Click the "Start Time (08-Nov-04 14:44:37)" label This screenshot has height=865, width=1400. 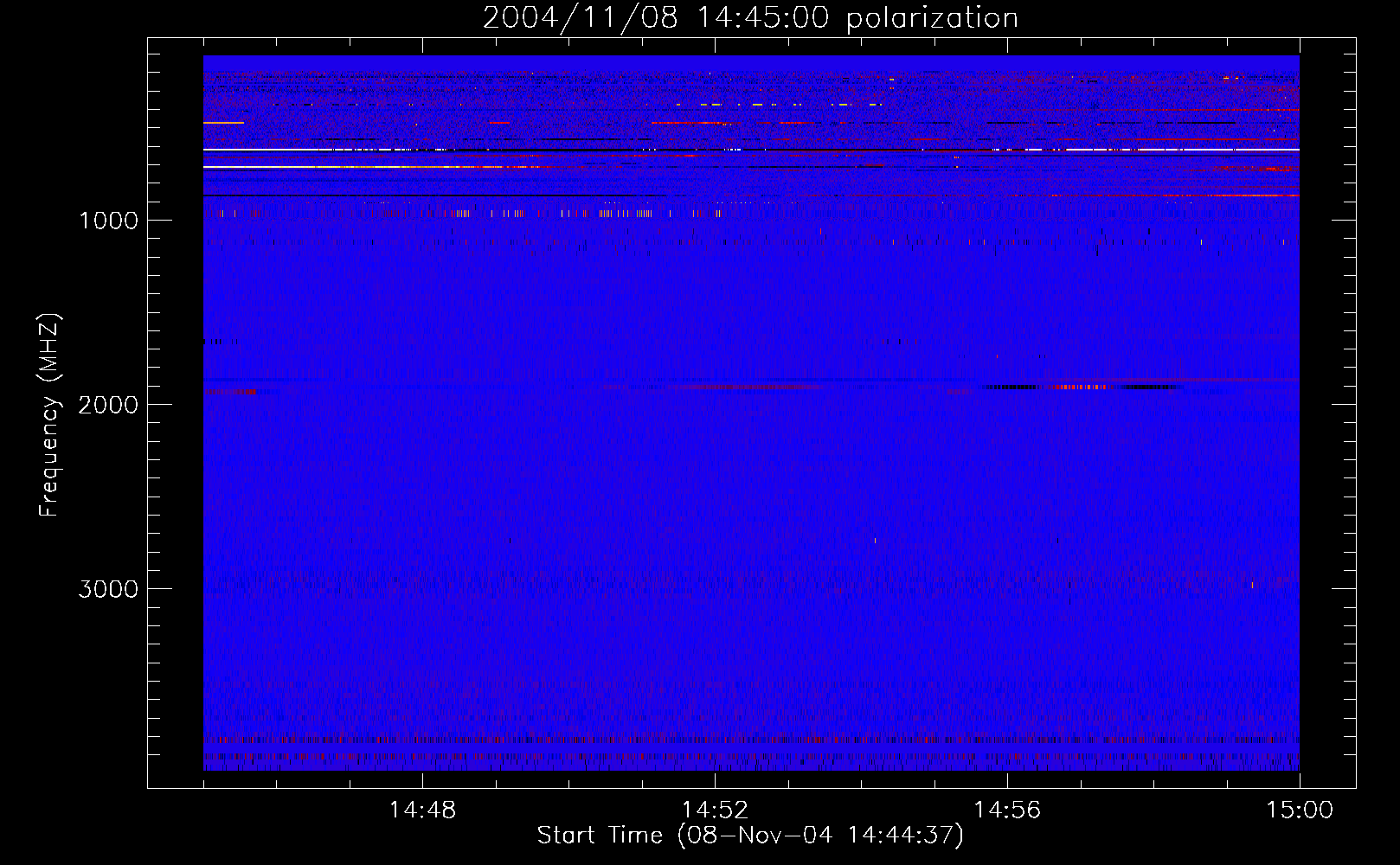(750, 836)
